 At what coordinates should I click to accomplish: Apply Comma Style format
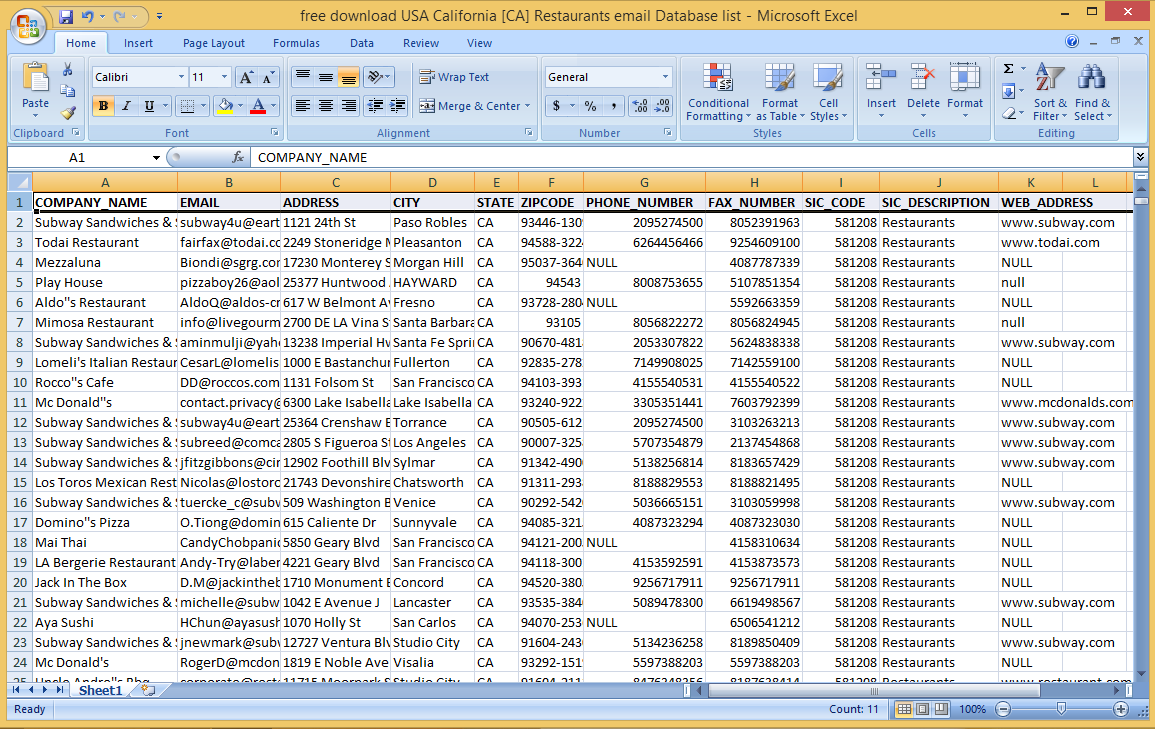pos(614,106)
